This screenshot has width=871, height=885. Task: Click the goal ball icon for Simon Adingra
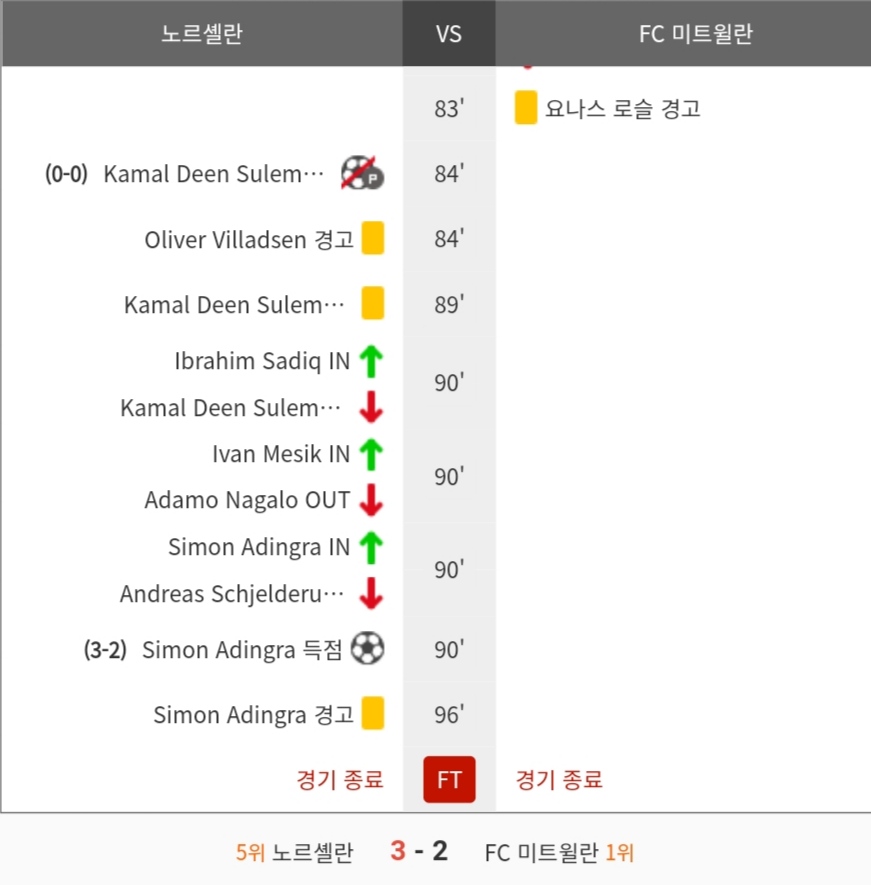tap(368, 650)
